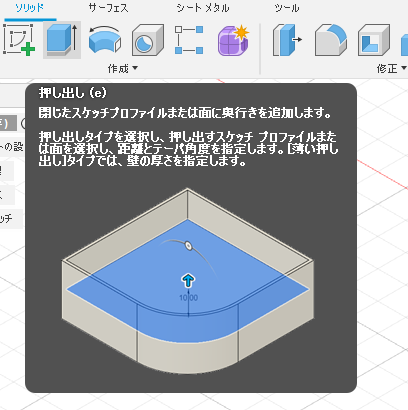Click the Create Sketch icon
The width and height of the screenshot is (408, 410).
pos(19,40)
